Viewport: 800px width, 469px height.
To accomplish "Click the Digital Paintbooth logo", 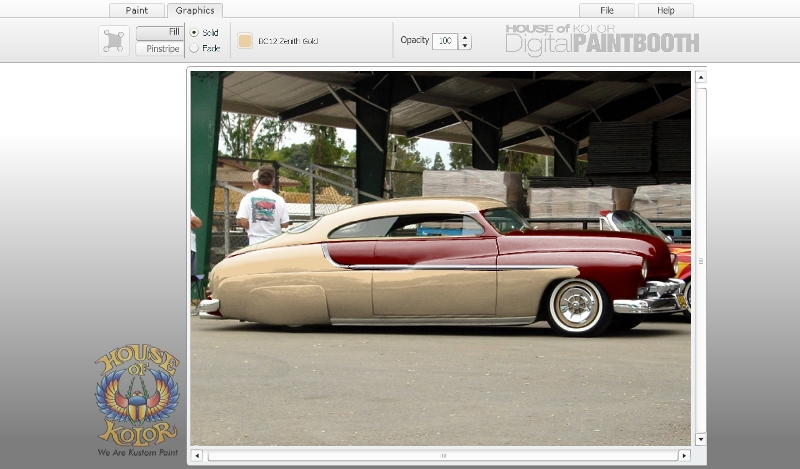I will click(601, 40).
